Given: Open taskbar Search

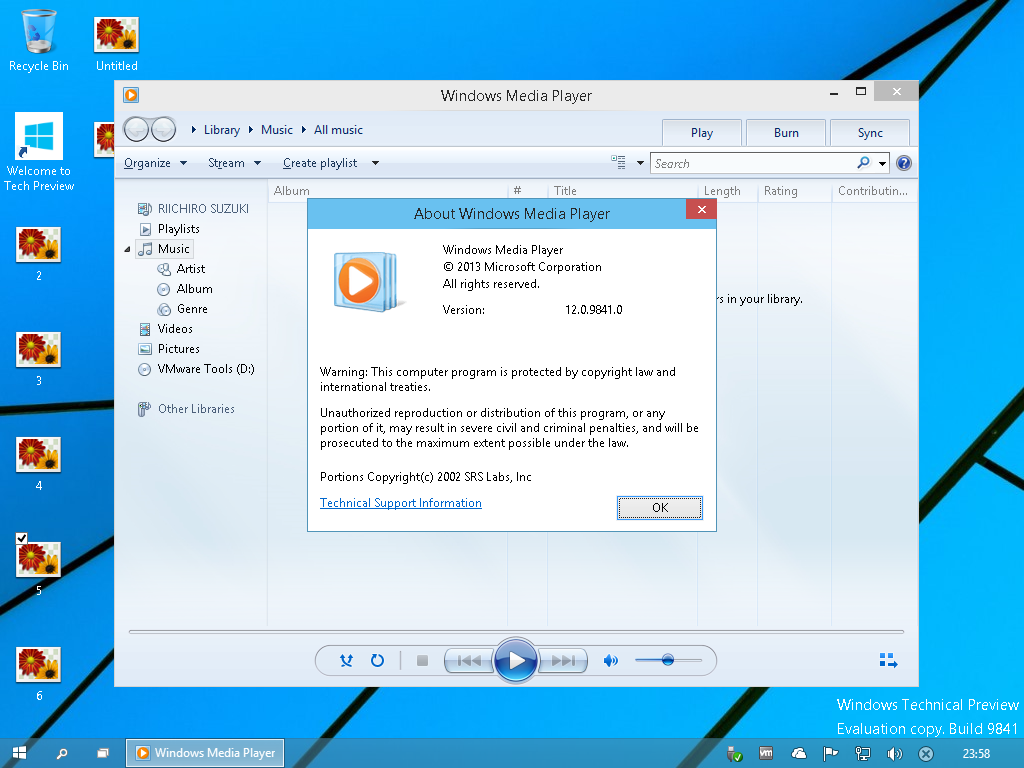Looking at the screenshot, I should 62,753.
